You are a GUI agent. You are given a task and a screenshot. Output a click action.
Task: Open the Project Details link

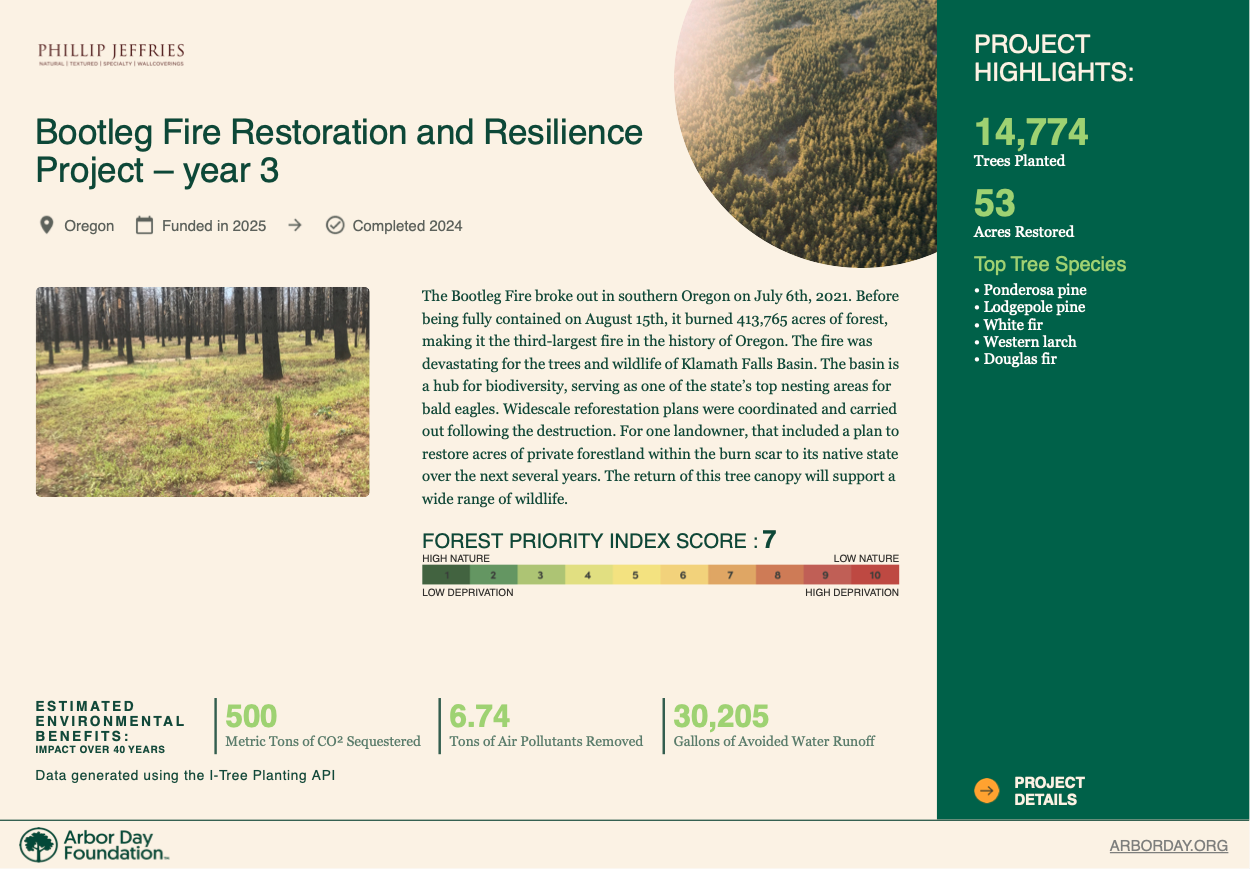[1049, 791]
